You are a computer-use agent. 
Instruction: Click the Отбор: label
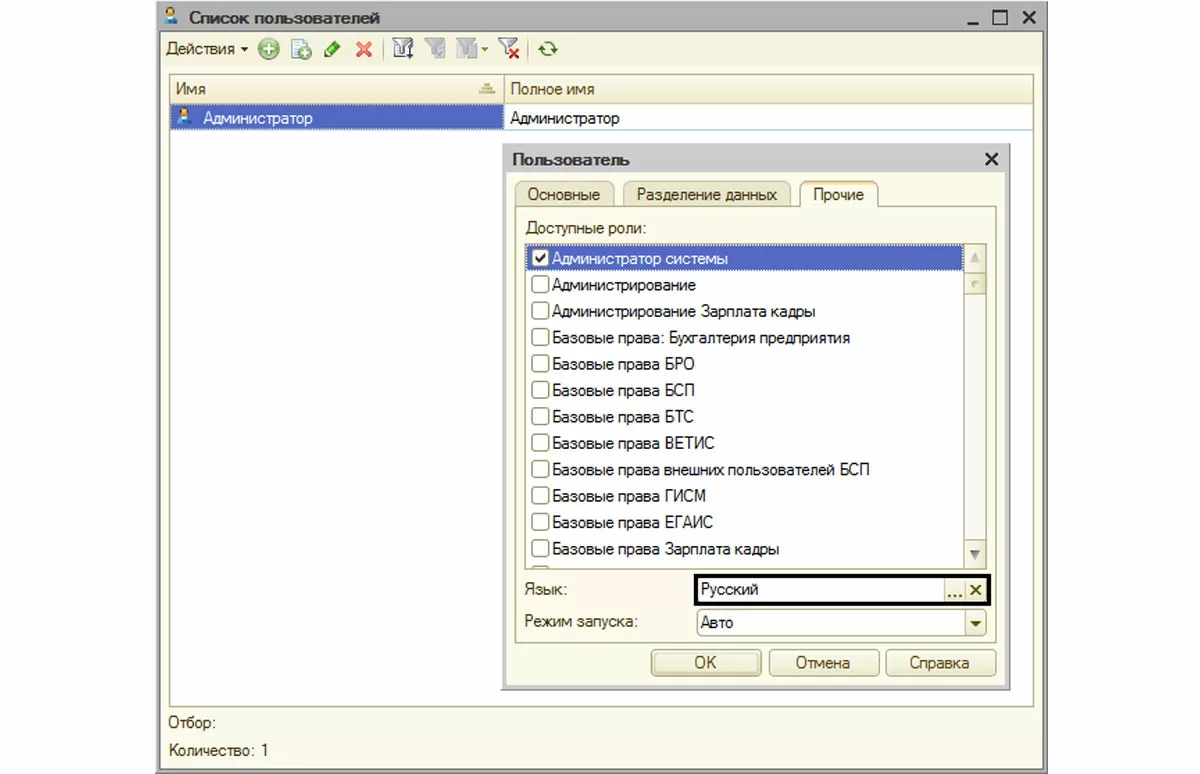(192, 722)
